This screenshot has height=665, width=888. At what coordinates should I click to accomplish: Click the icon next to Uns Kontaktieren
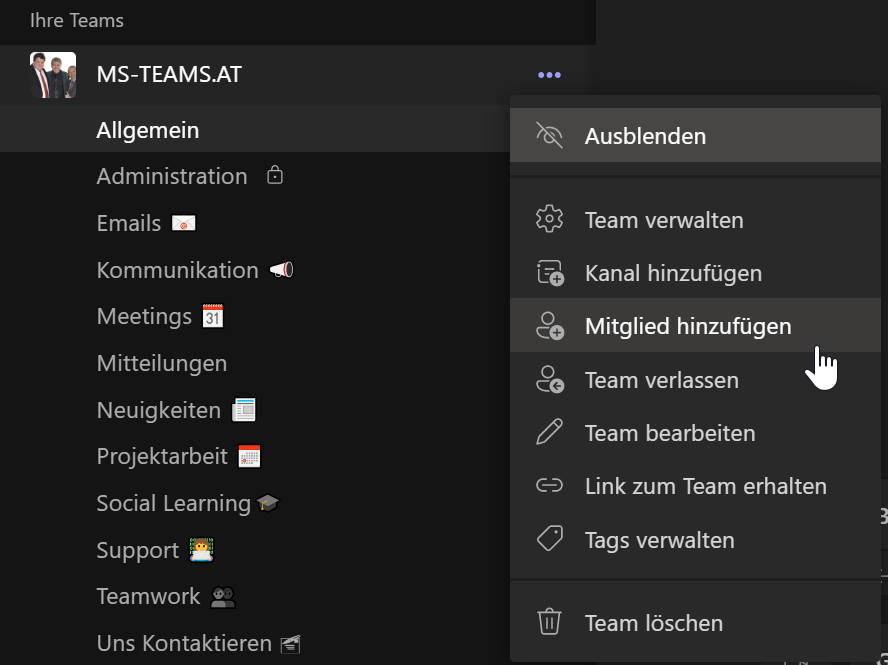(x=291, y=644)
